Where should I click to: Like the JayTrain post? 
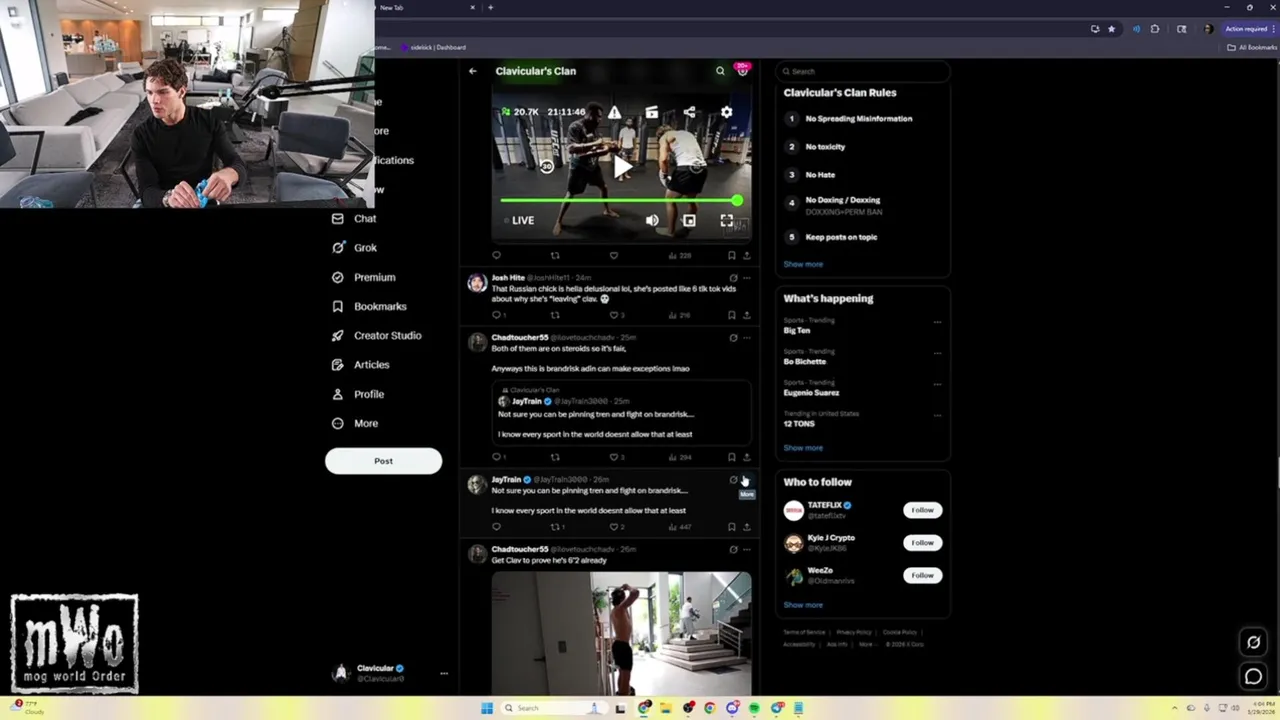point(614,527)
